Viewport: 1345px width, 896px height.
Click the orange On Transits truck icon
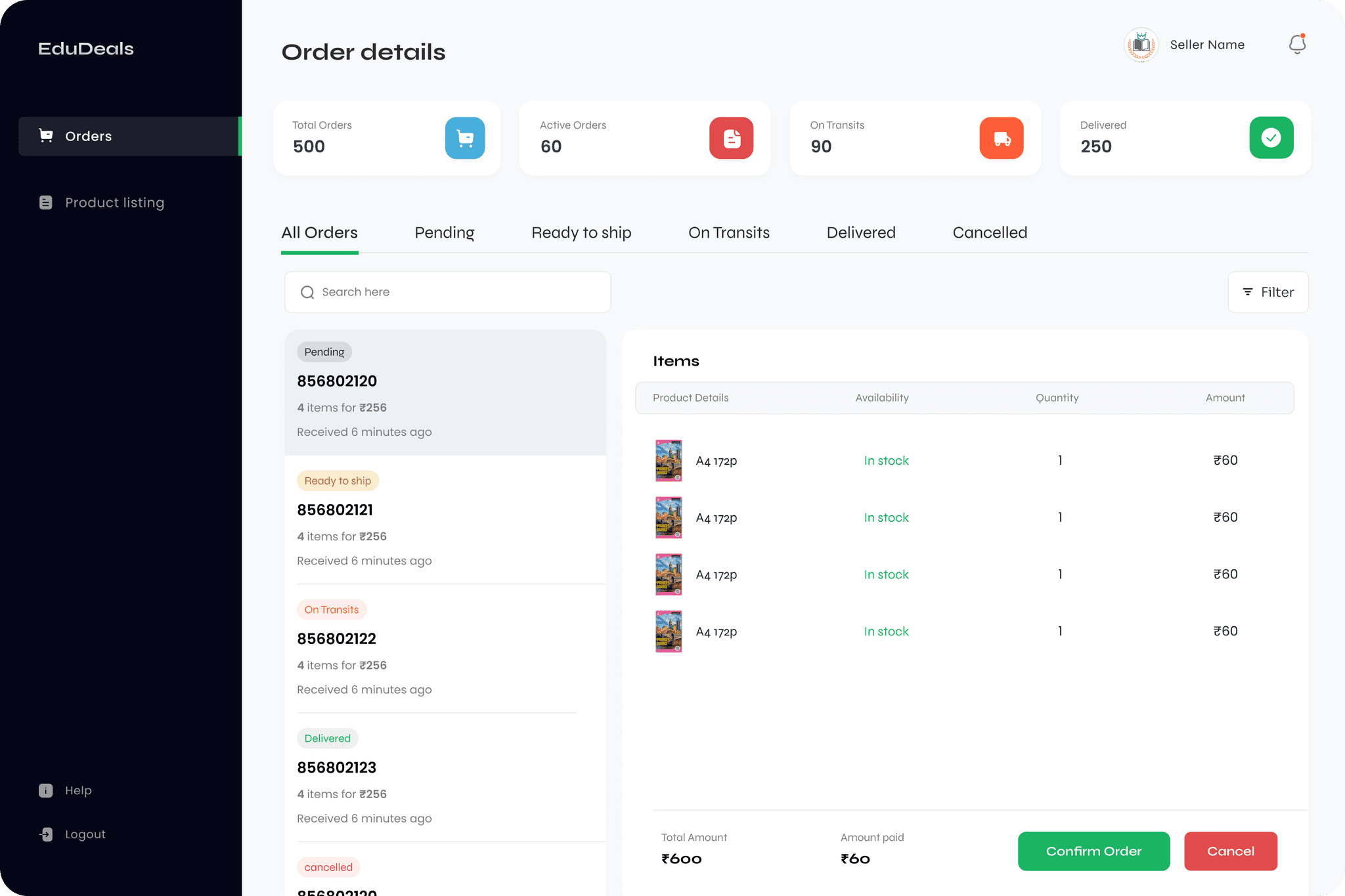[x=1002, y=138]
